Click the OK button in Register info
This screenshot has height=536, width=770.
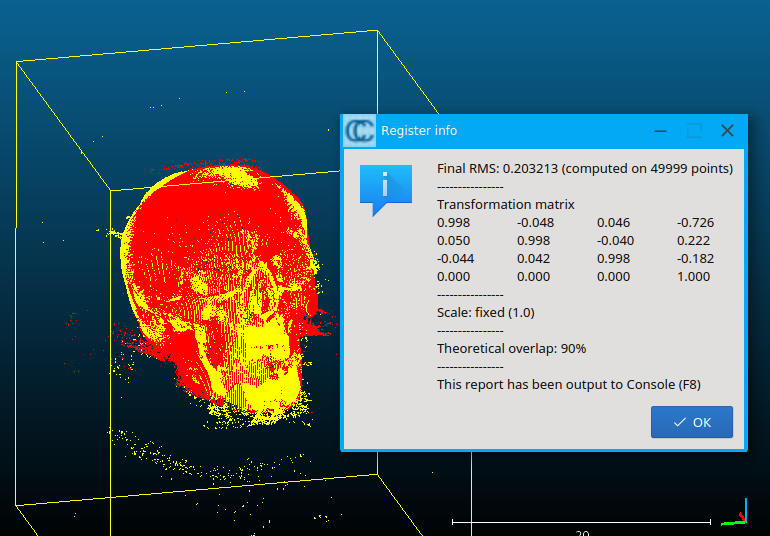pyautogui.click(x=691, y=422)
